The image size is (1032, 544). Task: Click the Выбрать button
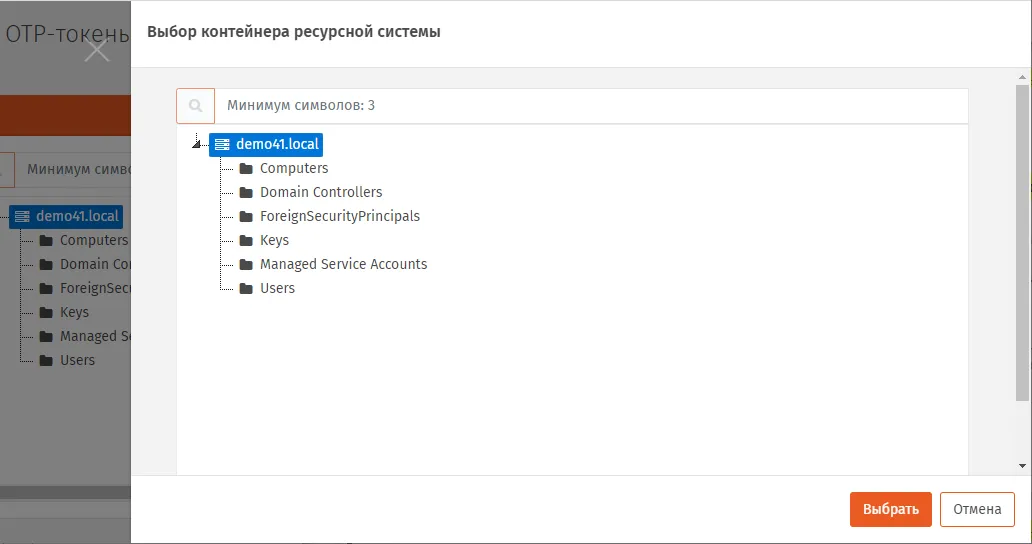[890, 509]
